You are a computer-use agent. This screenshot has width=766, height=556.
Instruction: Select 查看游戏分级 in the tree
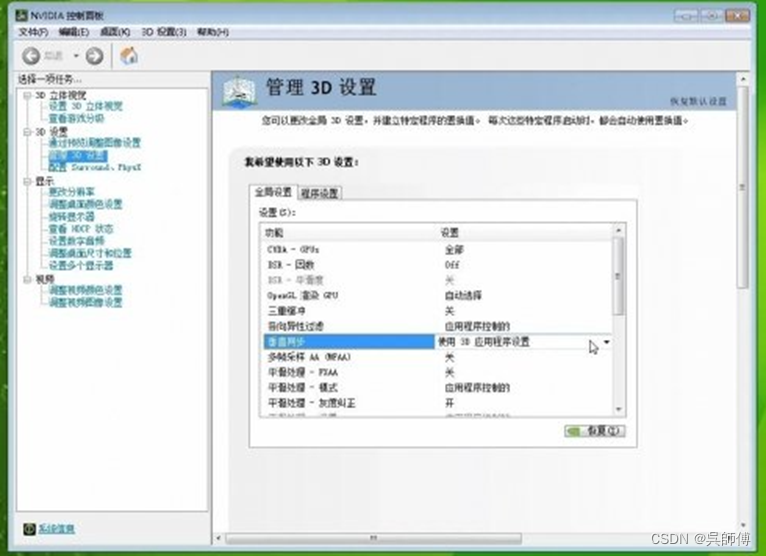[76, 118]
